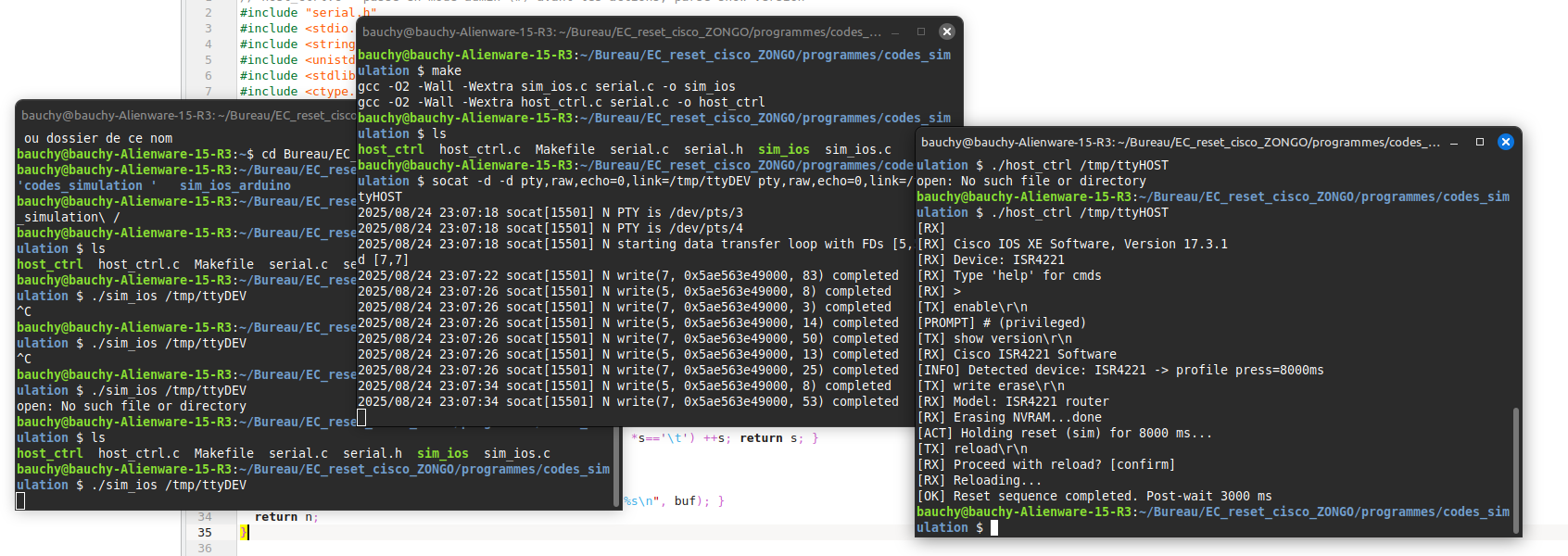Click line number 35 in the editor gutter
1568x556 pixels.
pos(205,533)
